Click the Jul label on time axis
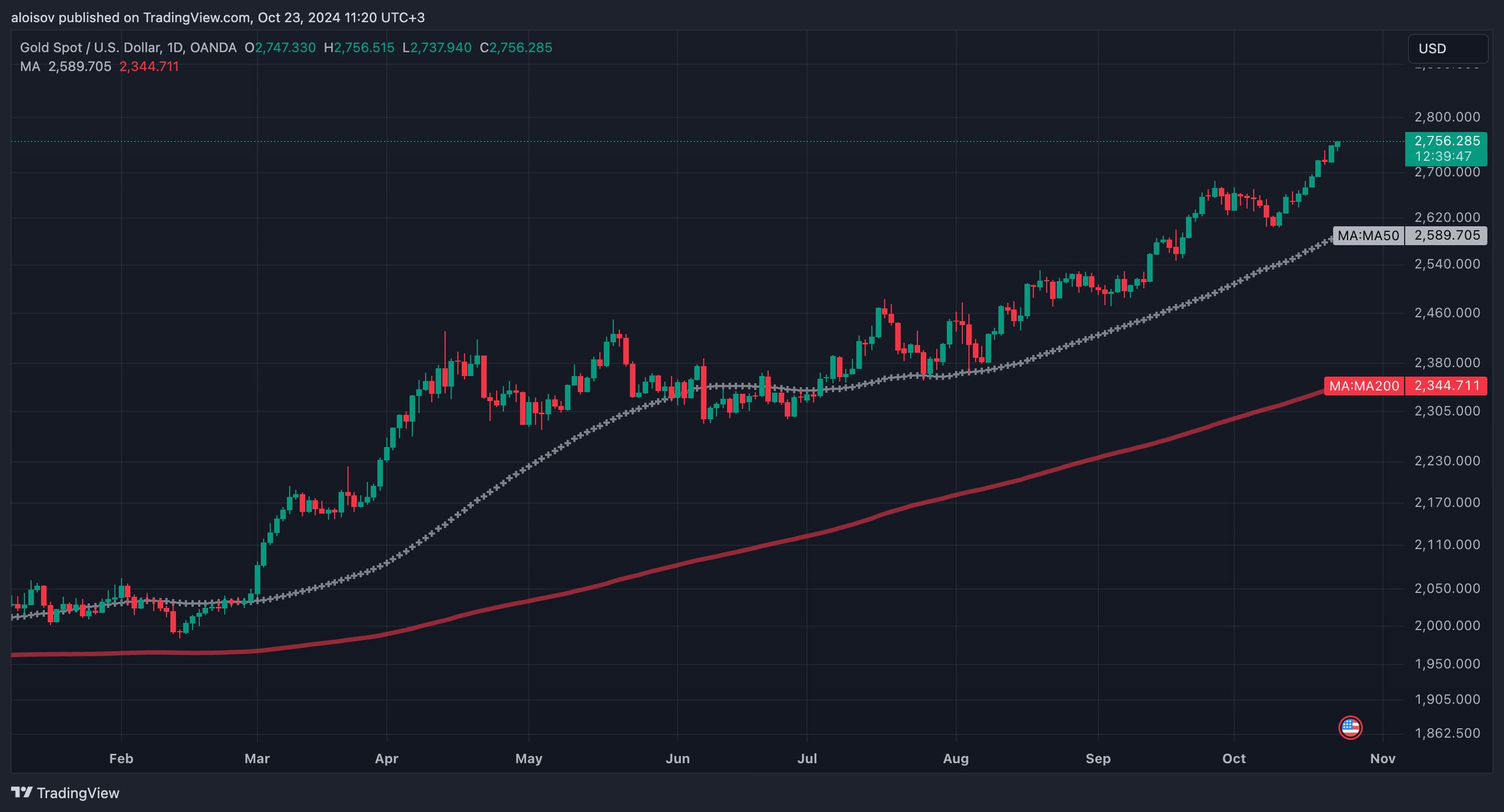This screenshot has width=1504, height=812. point(807,758)
